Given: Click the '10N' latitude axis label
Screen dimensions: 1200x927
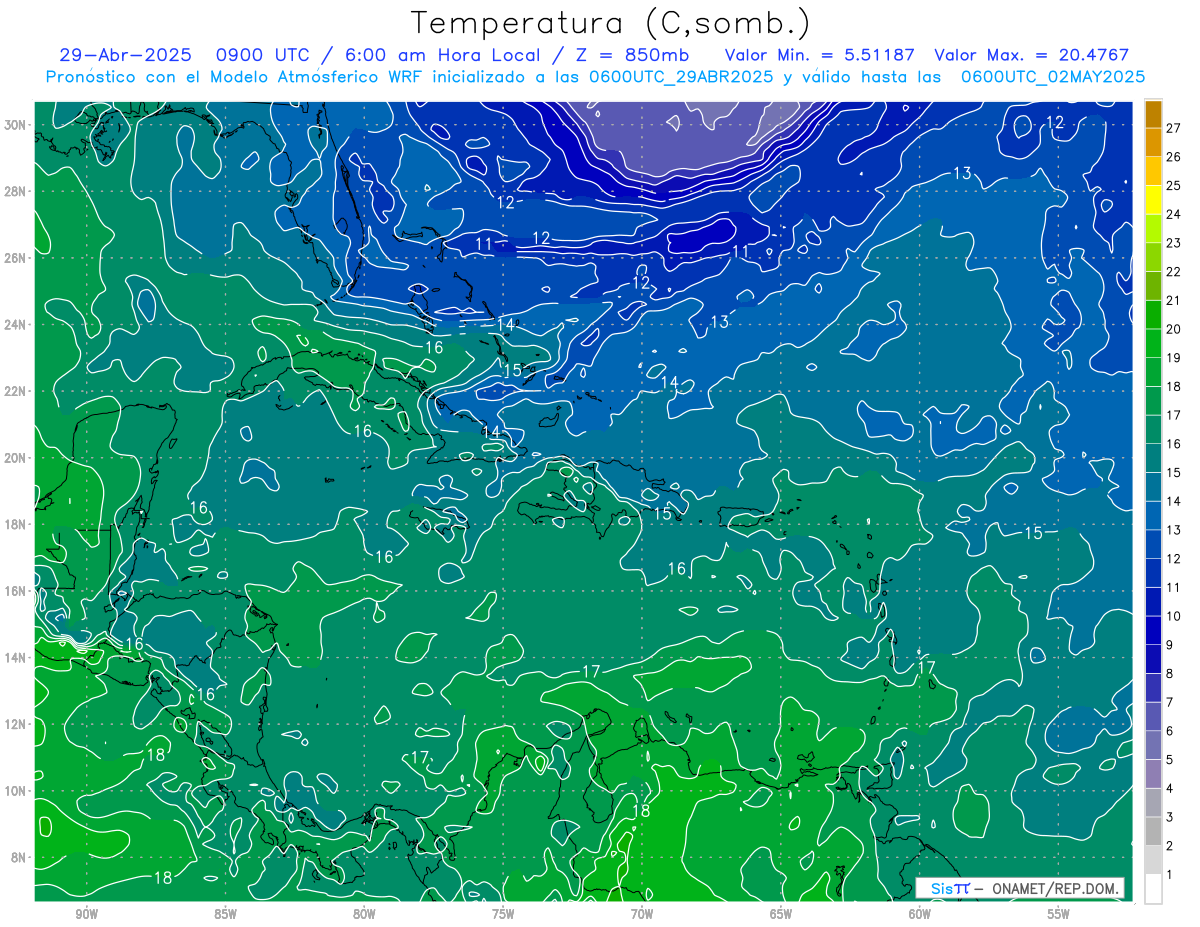Looking at the screenshot, I should [15, 791].
